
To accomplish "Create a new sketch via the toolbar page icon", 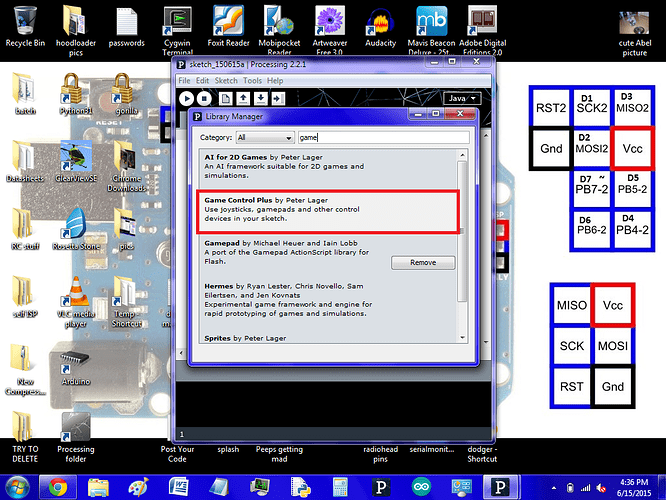I will coord(226,99).
